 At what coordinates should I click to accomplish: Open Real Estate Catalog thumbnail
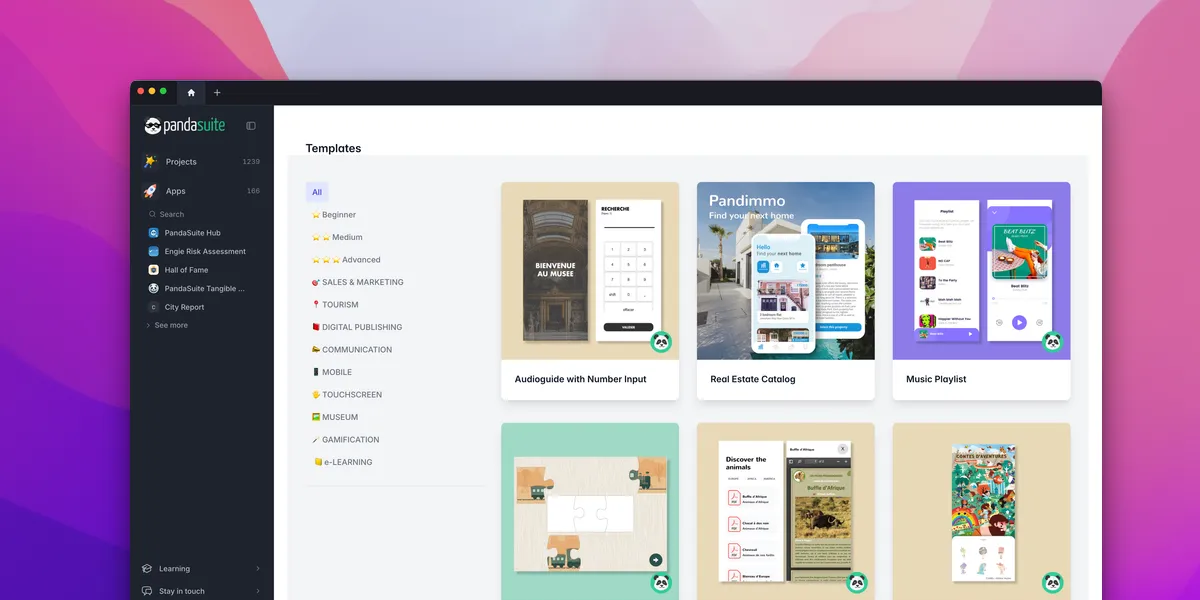pos(786,271)
